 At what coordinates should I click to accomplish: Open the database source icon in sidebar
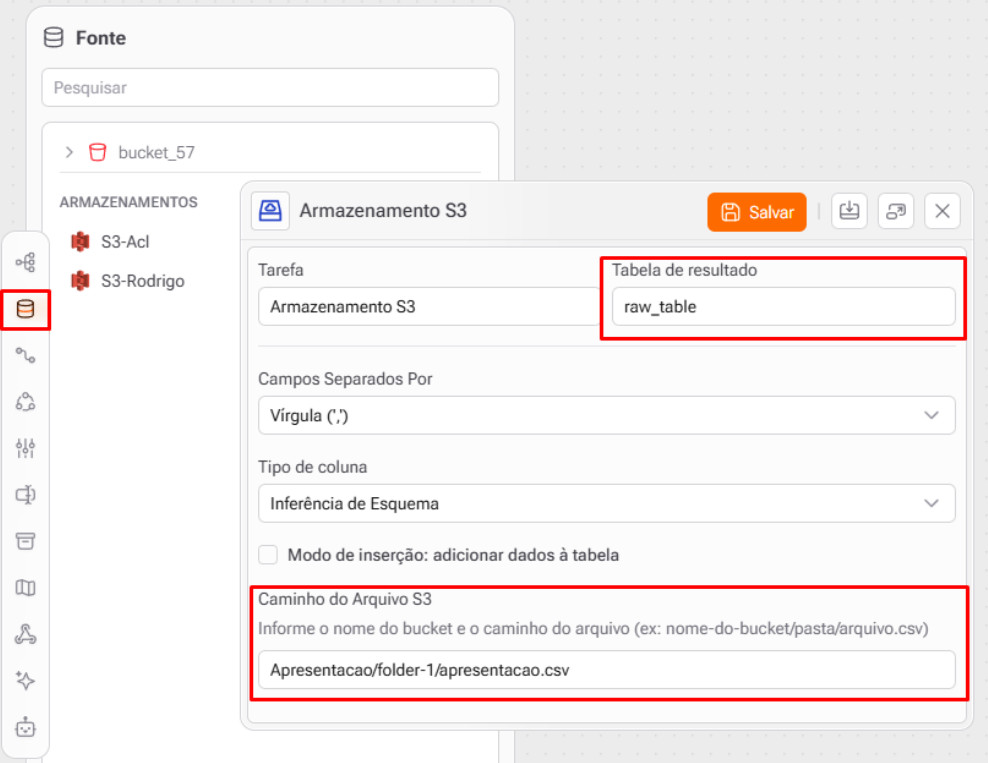(x=26, y=309)
